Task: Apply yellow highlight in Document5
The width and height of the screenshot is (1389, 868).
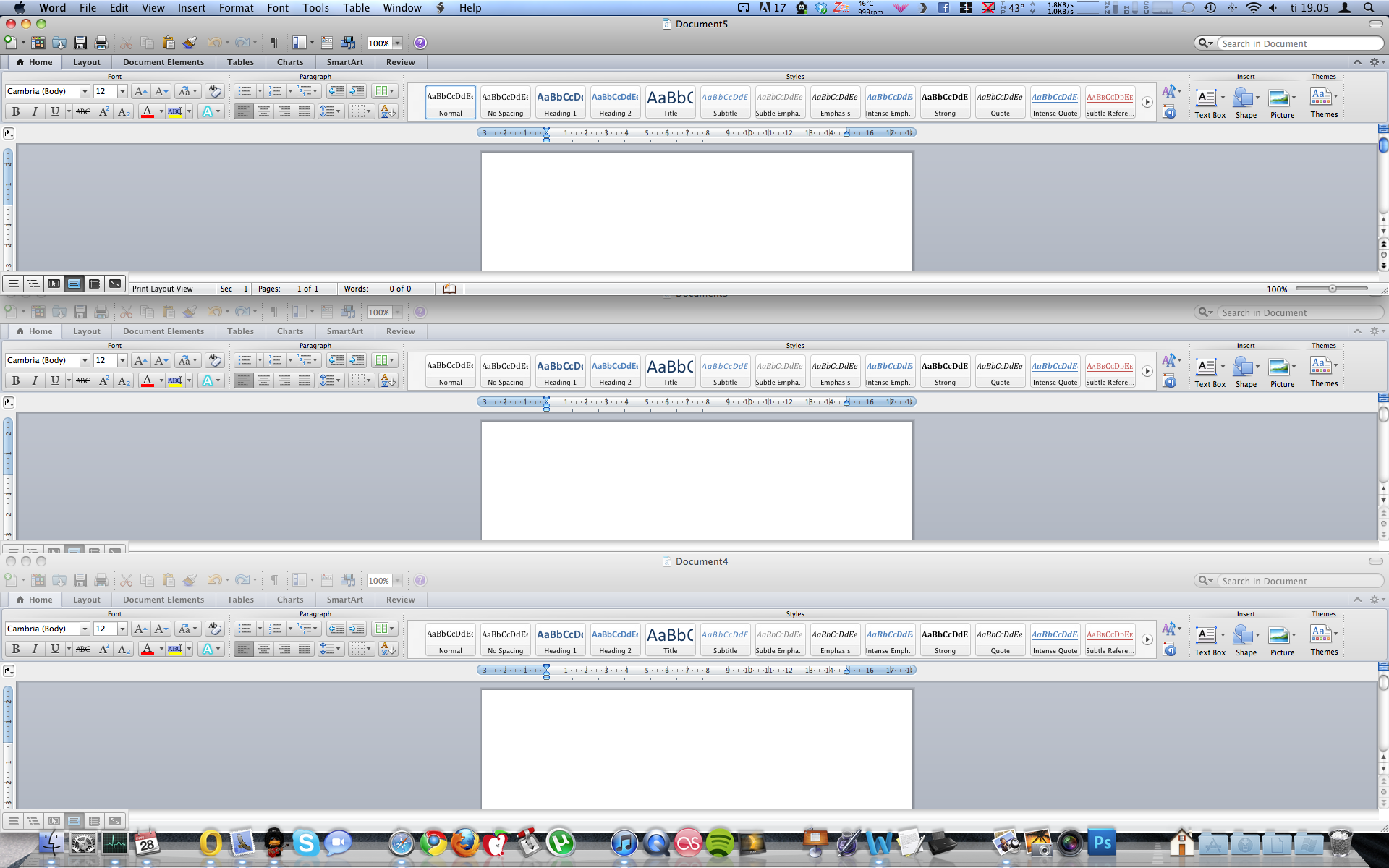Action: click(175, 111)
